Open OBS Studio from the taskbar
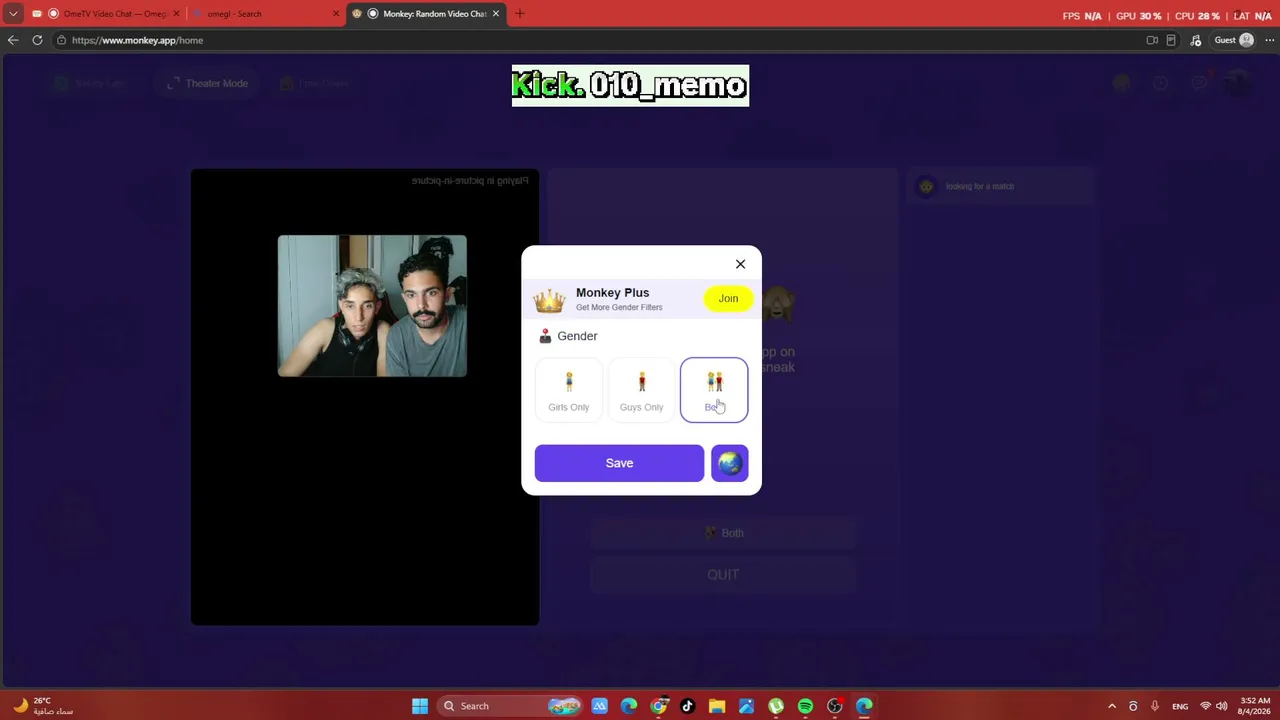1280x720 pixels. point(835,706)
